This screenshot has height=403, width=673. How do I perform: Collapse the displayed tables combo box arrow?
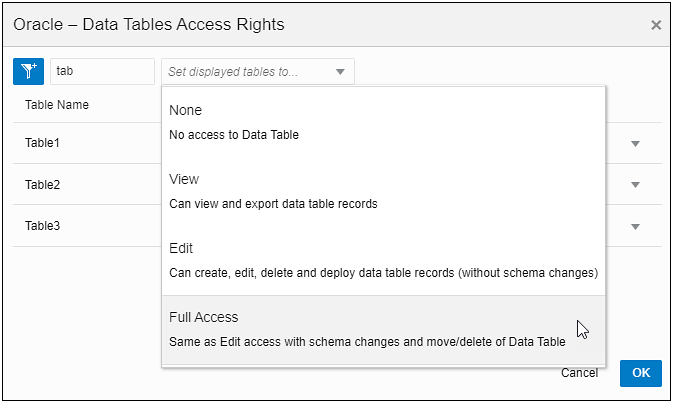pos(340,72)
